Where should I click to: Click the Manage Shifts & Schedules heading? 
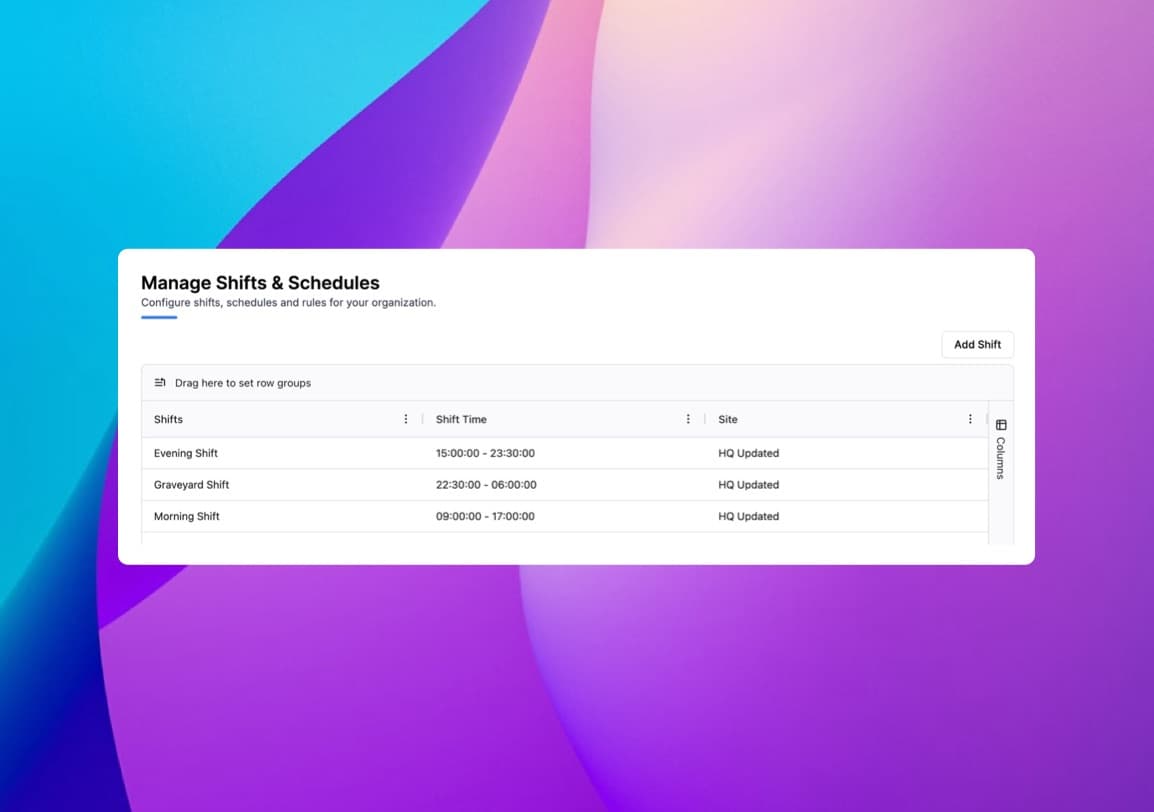tap(261, 283)
